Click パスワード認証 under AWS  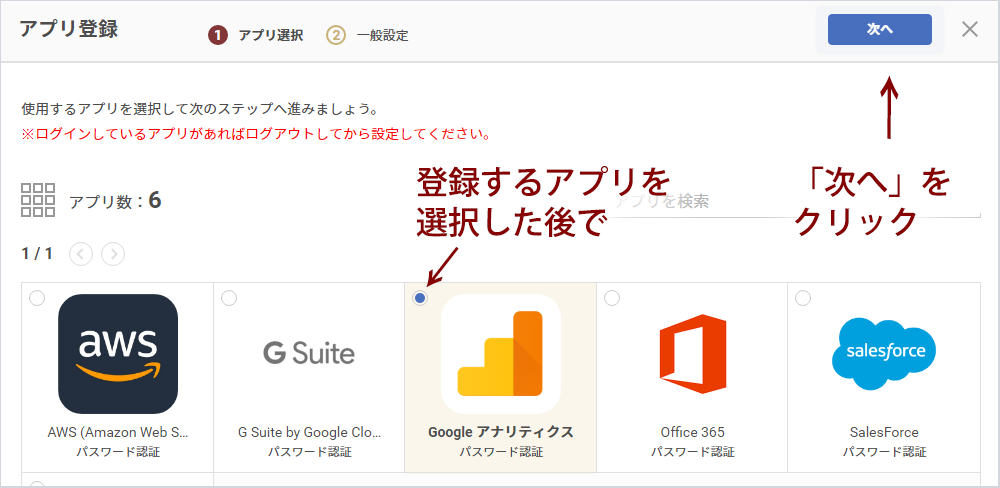click(x=118, y=452)
